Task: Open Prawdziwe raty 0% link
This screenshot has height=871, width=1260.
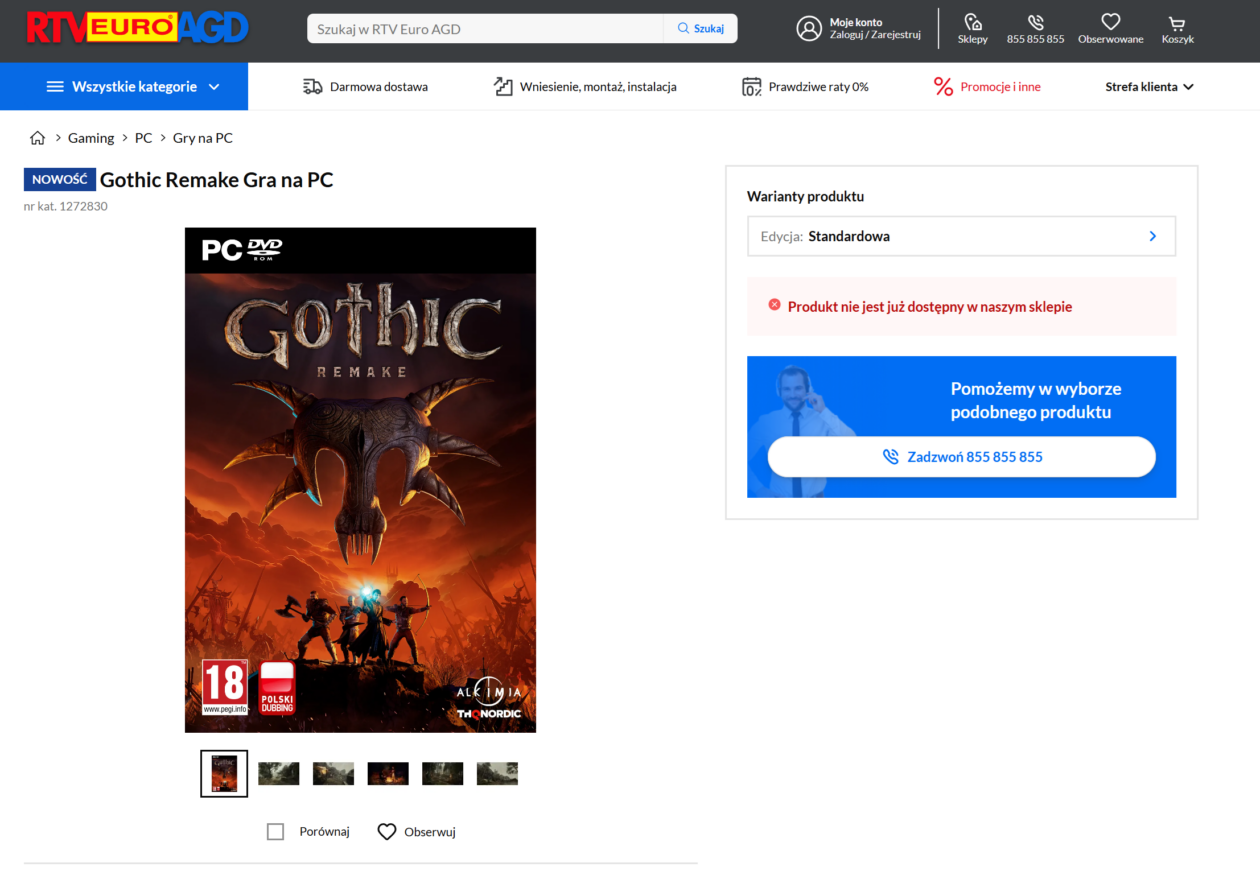Action: (805, 87)
